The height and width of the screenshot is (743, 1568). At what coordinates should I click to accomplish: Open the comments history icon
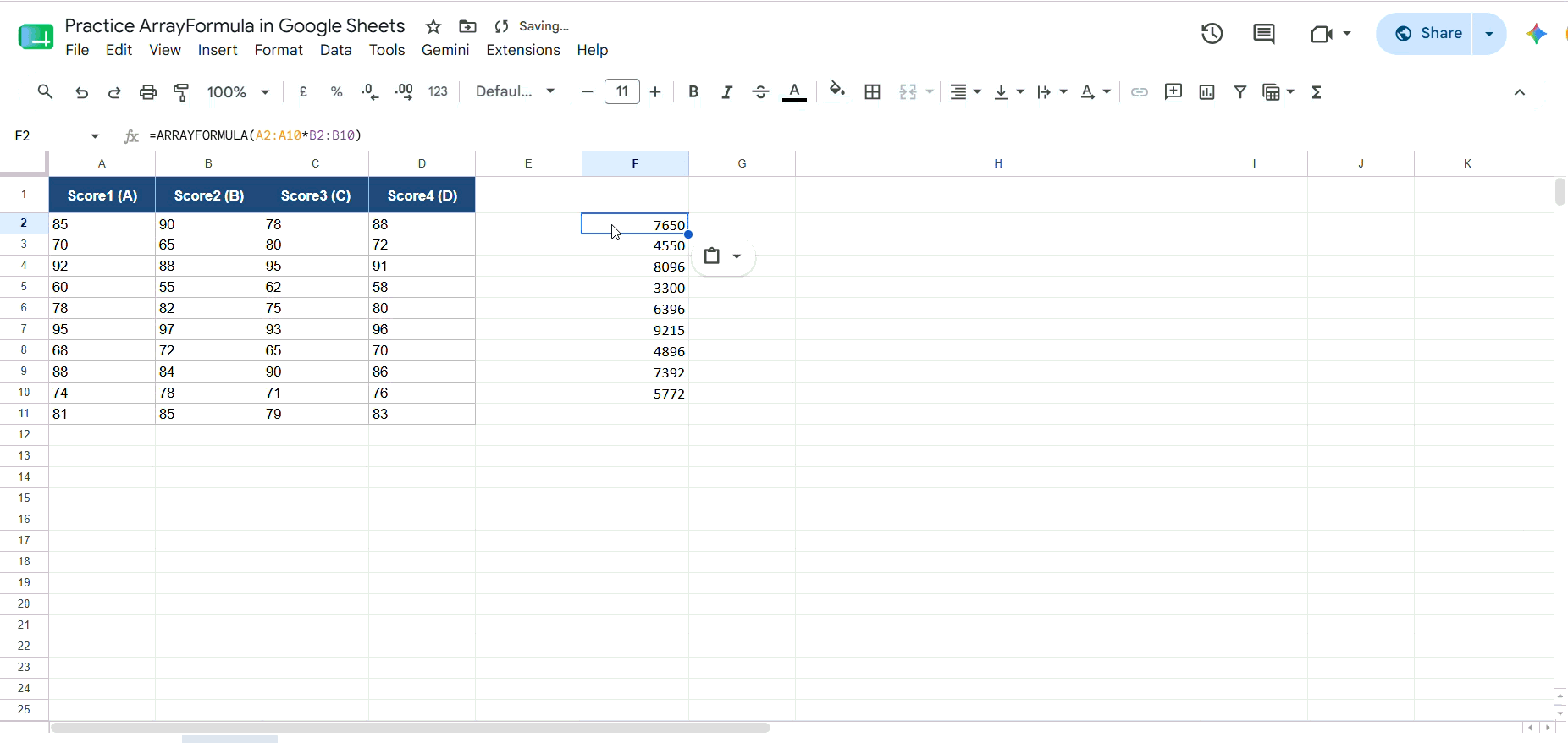[1263, 34]
